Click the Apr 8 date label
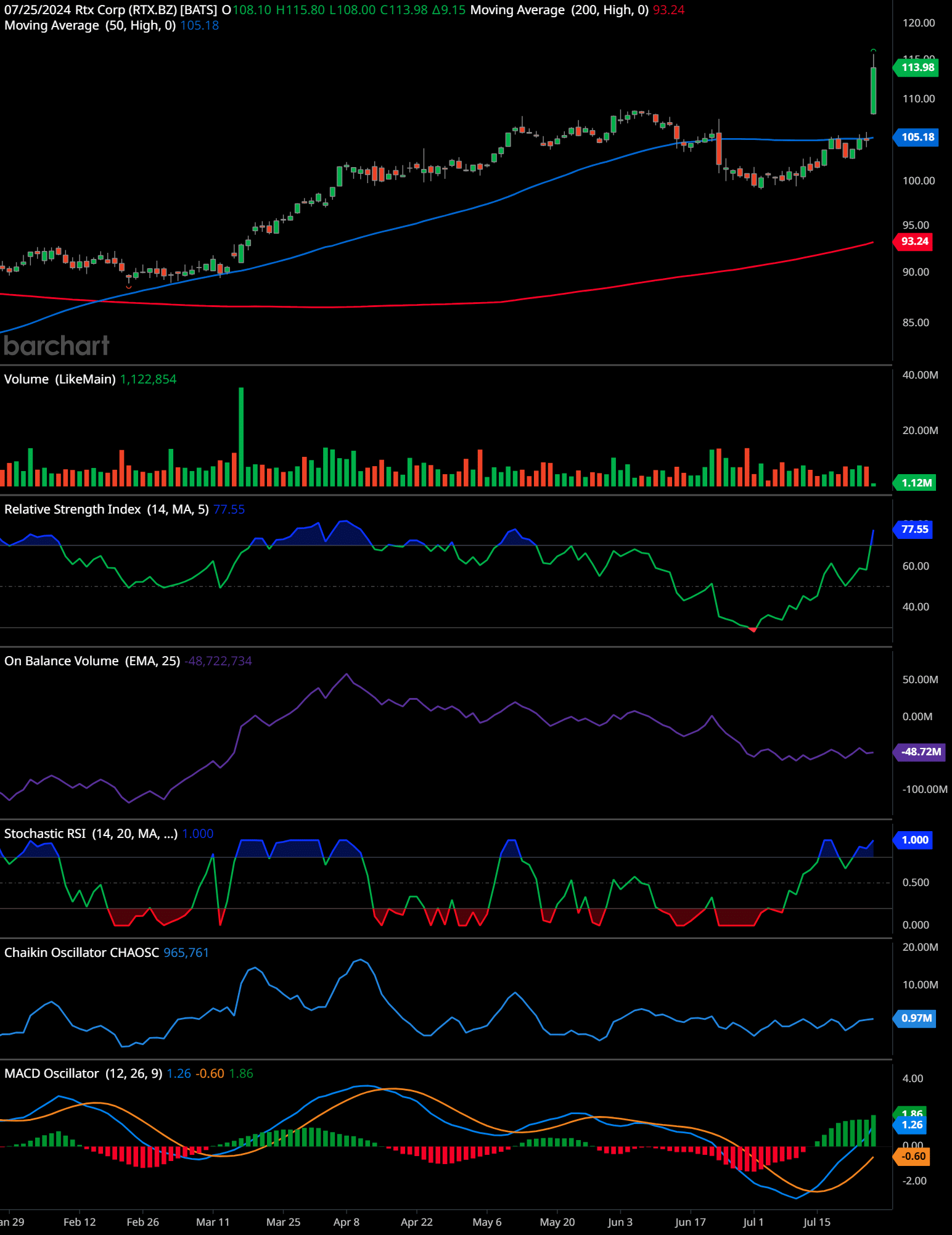 pos(346,1222)
